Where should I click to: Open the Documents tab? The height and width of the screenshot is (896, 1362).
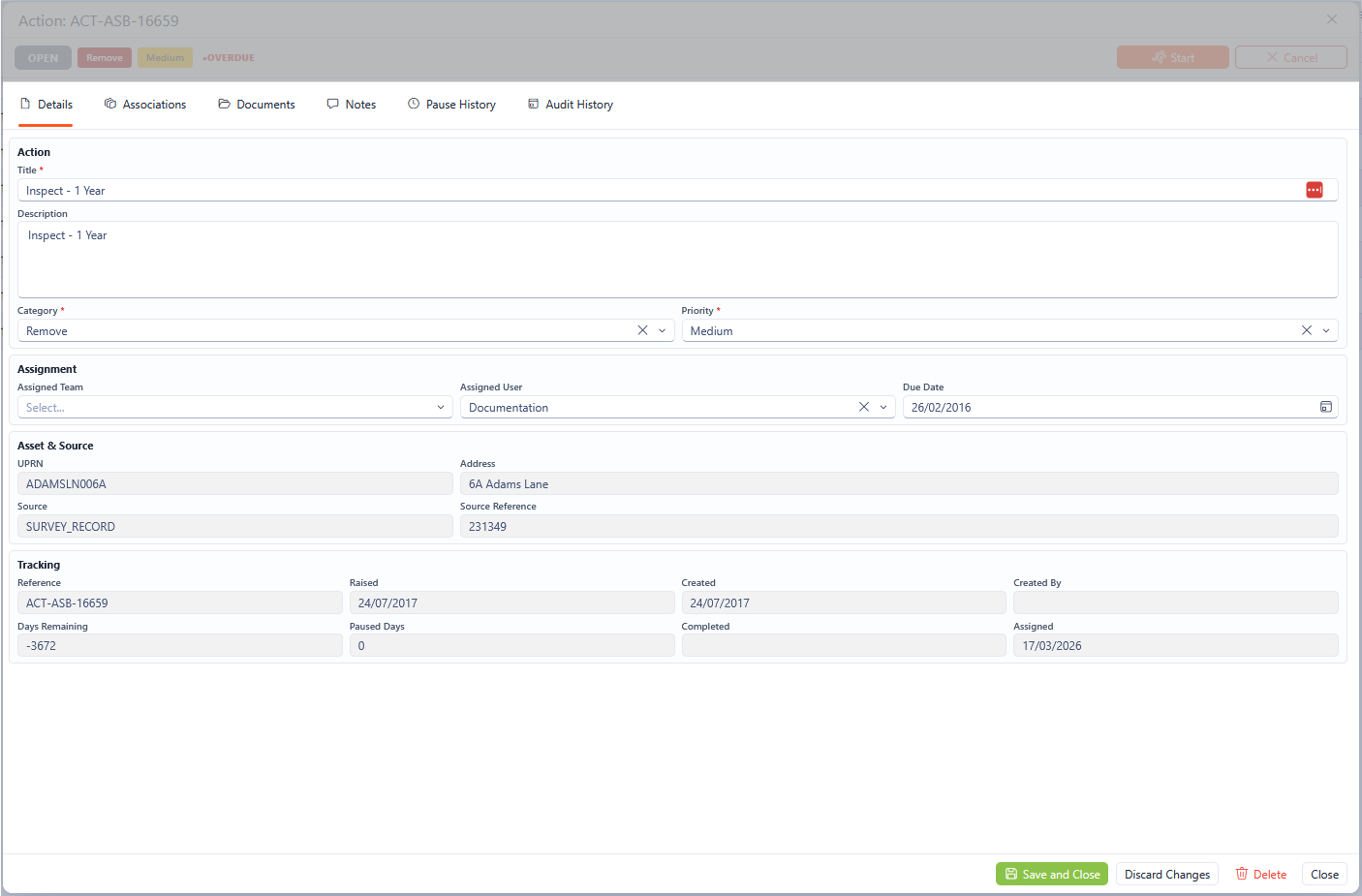pyautogui.click(x=257, y=105)
